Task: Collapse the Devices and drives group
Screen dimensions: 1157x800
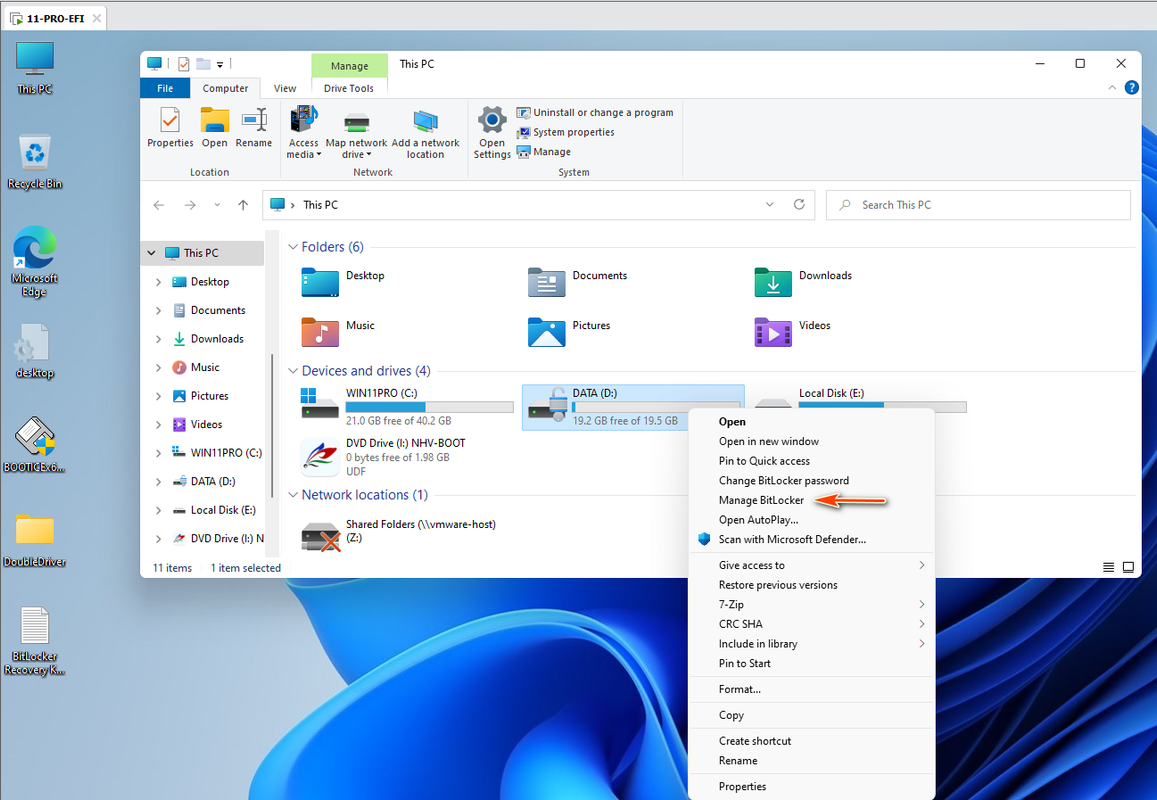Action: pyautogui.click(x=293, y=370)
